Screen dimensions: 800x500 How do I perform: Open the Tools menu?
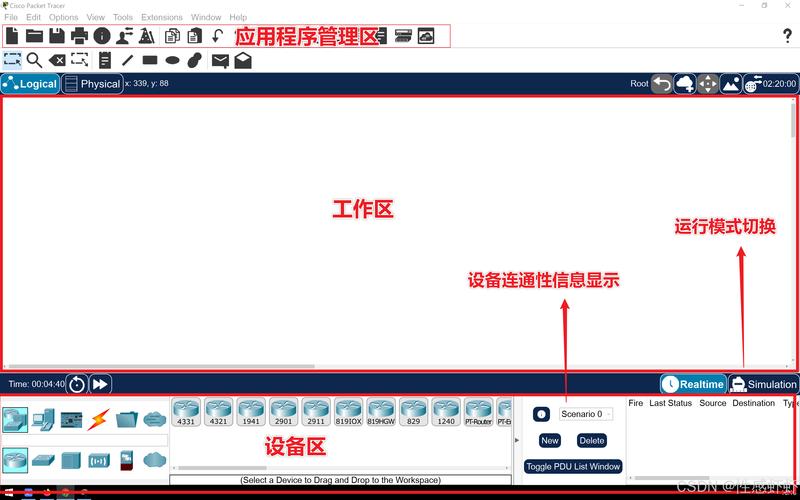pyautogui.click(x=122, y=17)
